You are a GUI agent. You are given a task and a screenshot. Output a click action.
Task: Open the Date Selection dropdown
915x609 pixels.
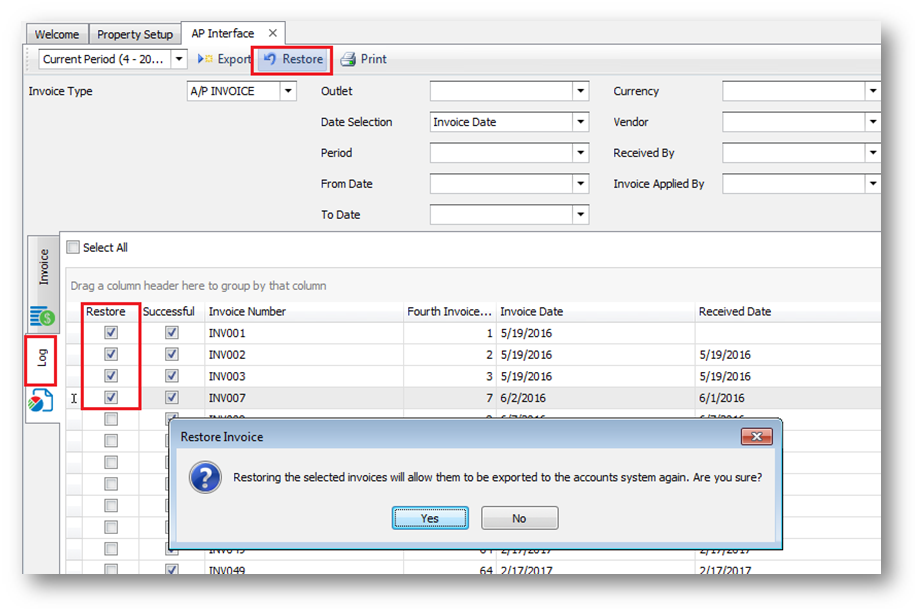(580, 122)
